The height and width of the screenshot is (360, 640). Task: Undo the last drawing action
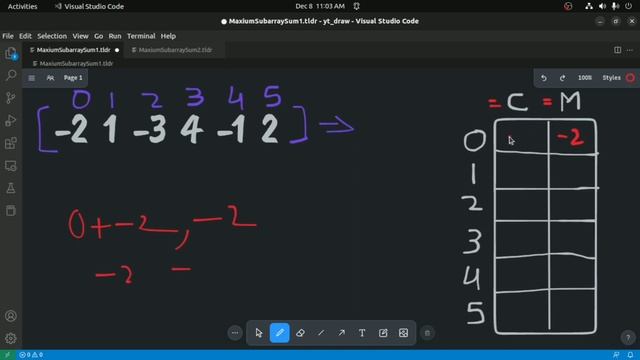(544, 78)
